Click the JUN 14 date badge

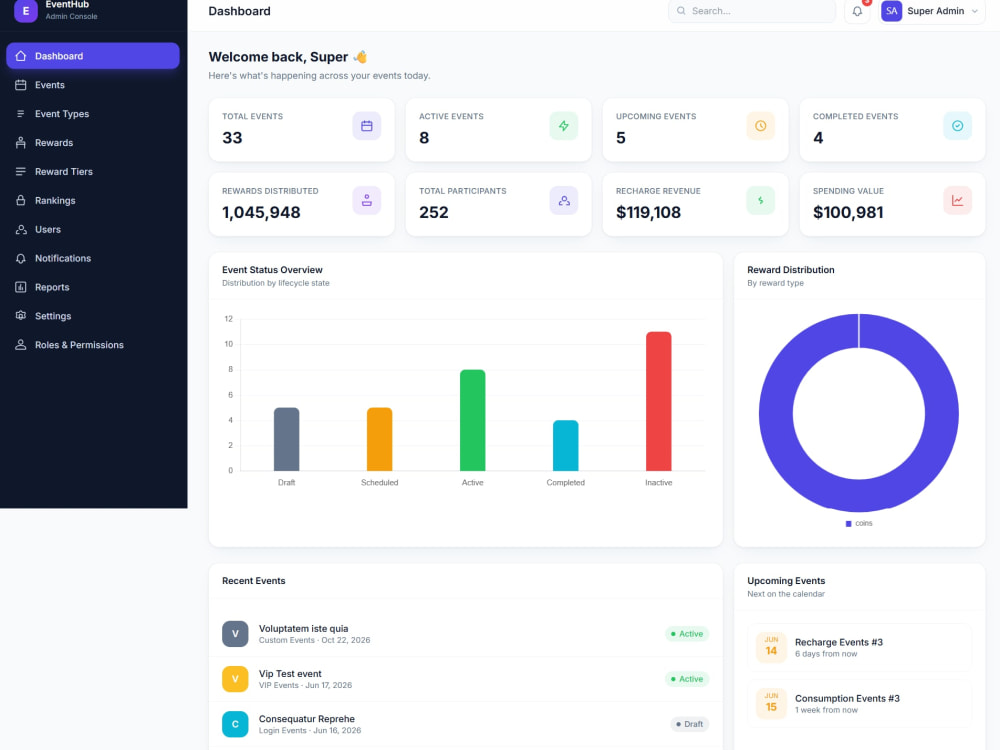(x=771, y=647)
